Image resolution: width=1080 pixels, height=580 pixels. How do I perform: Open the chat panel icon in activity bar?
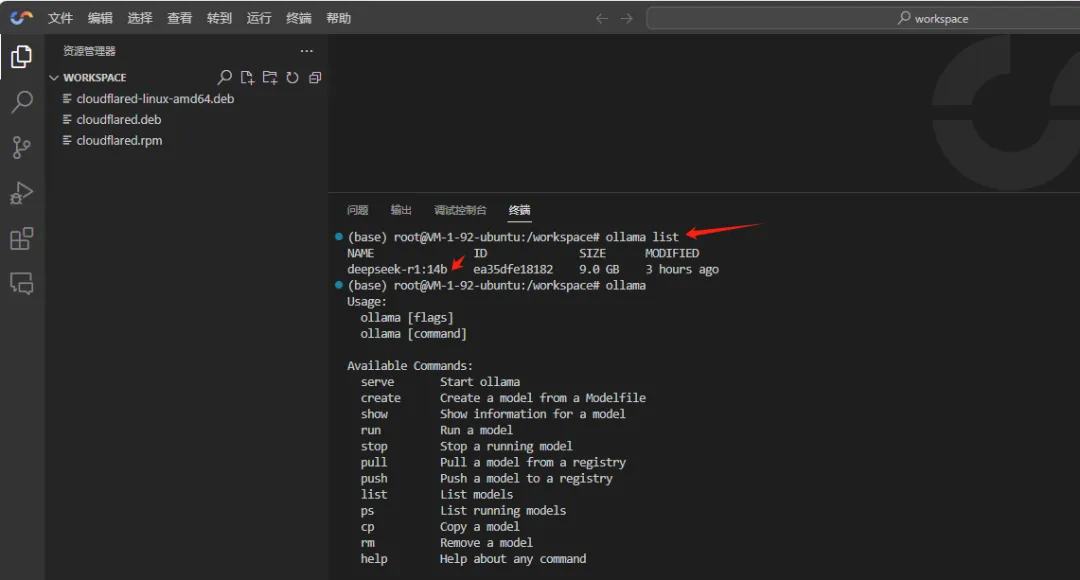click(x=21, y=283)
